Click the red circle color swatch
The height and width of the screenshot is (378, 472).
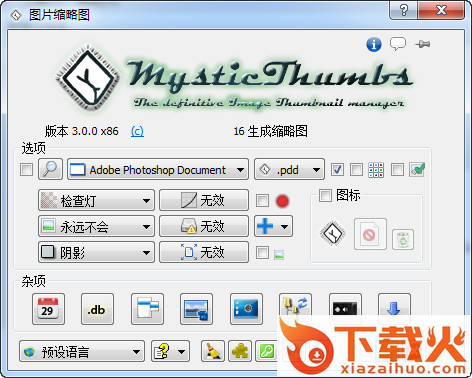tap(283, 201)
